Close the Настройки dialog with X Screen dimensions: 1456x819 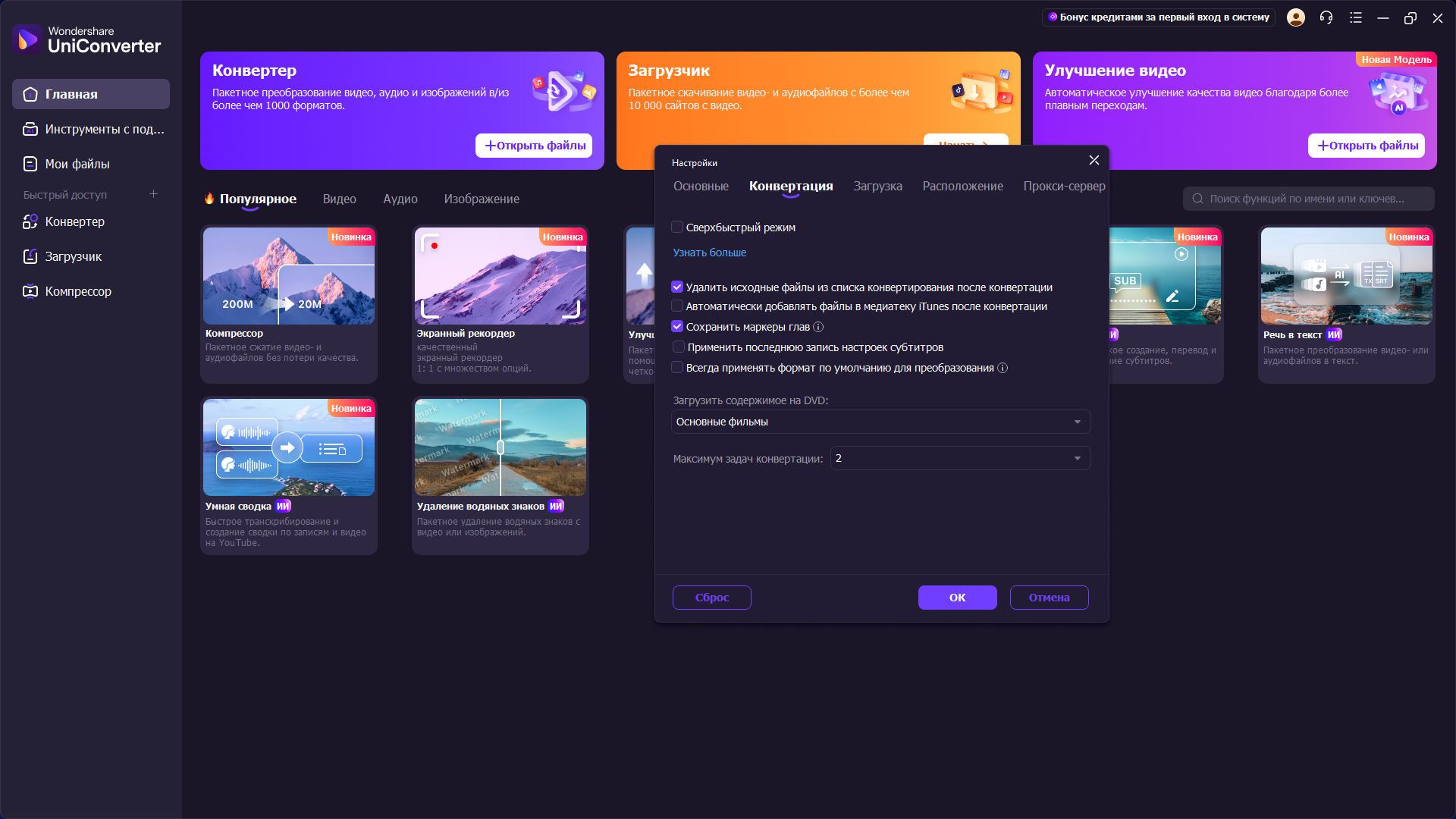click(x=1094, y=160)
